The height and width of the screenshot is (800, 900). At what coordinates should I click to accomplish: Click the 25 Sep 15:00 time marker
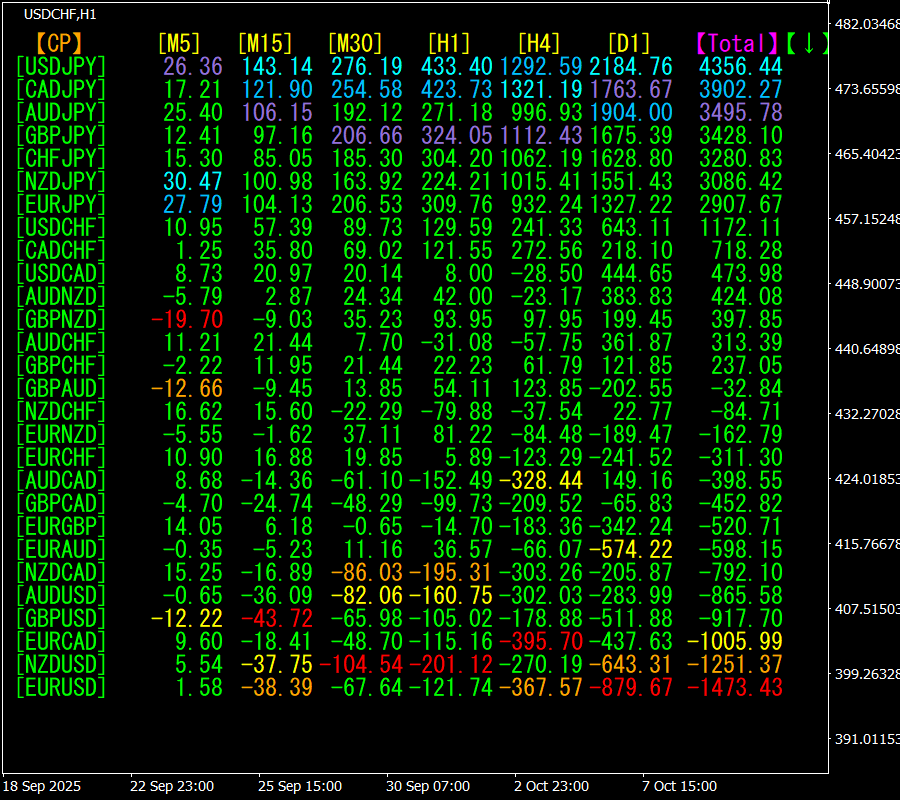click(300, 786)
